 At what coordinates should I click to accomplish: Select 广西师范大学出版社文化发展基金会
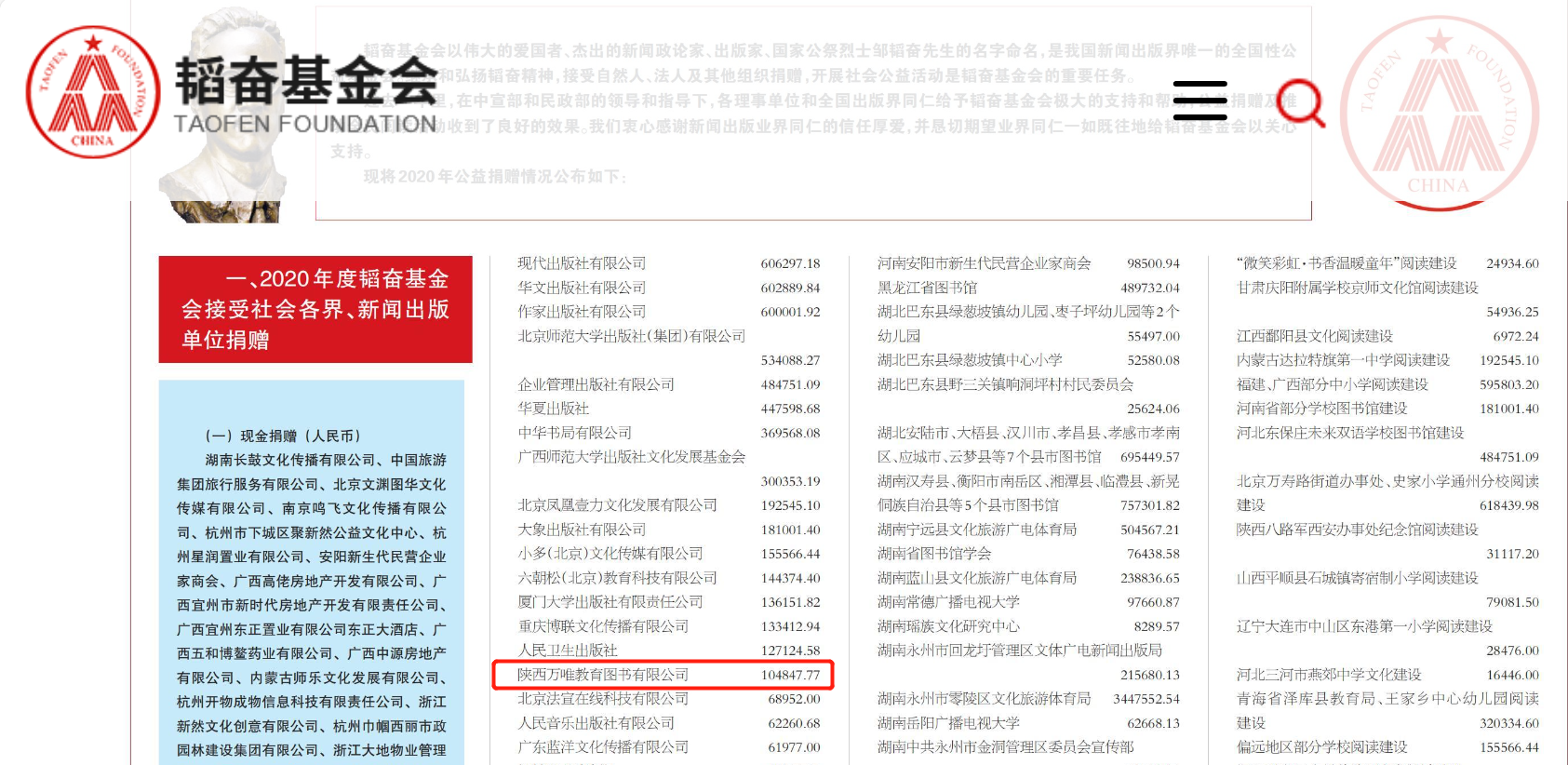(x=632, y=457)
